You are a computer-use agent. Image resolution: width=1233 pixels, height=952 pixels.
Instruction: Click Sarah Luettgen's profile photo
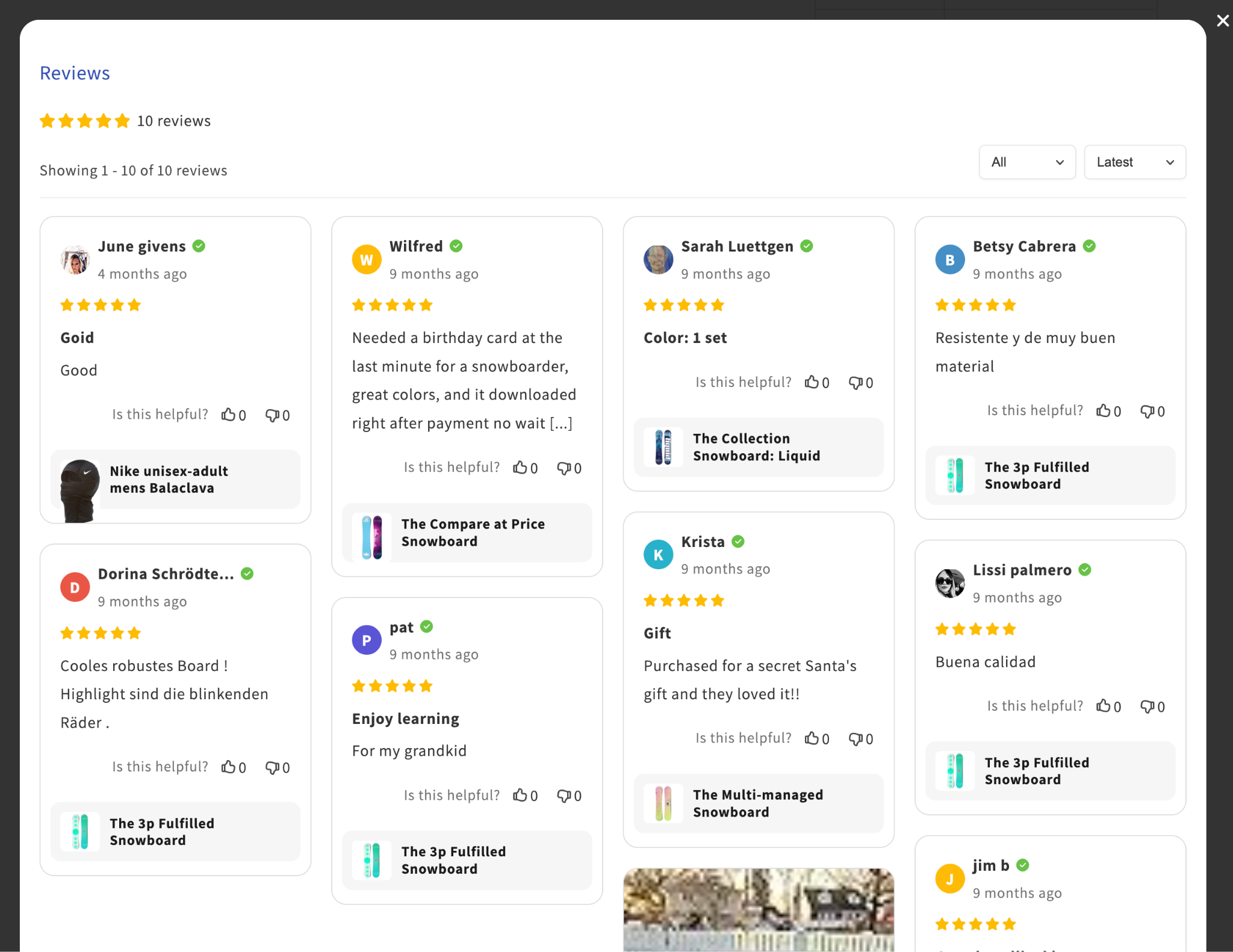pos(658,260)
